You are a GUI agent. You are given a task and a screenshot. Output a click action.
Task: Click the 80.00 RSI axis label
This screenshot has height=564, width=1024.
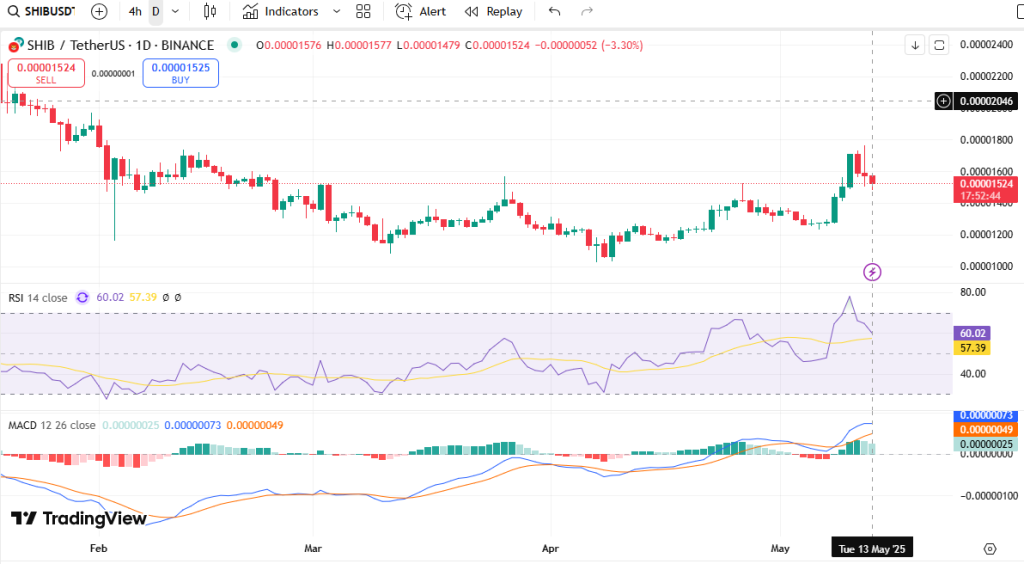point(973,292)
